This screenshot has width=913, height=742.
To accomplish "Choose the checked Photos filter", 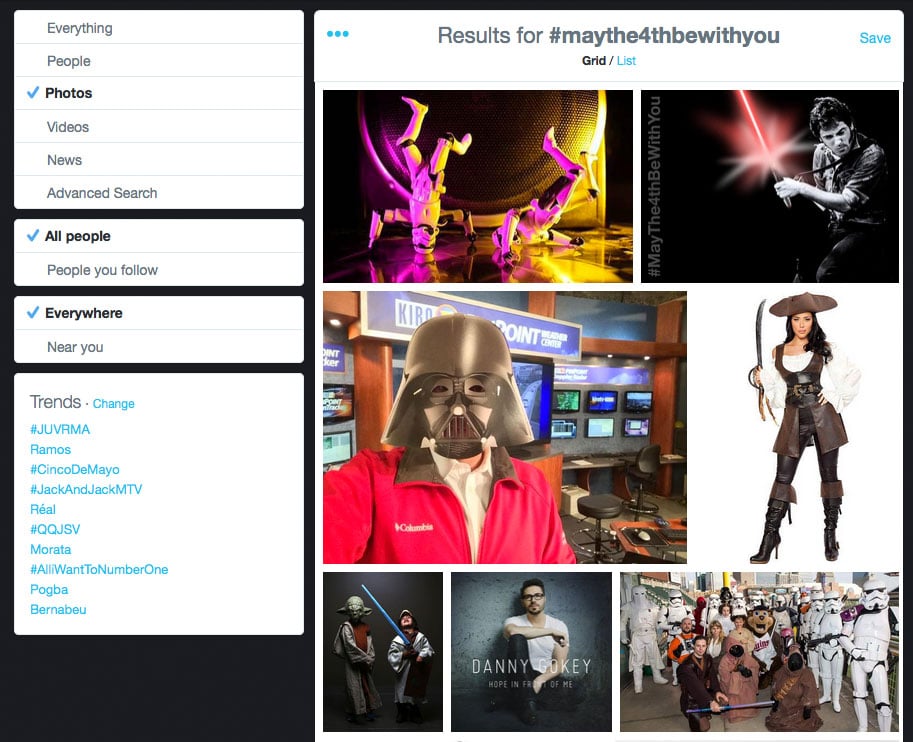I will pos(158,93).
